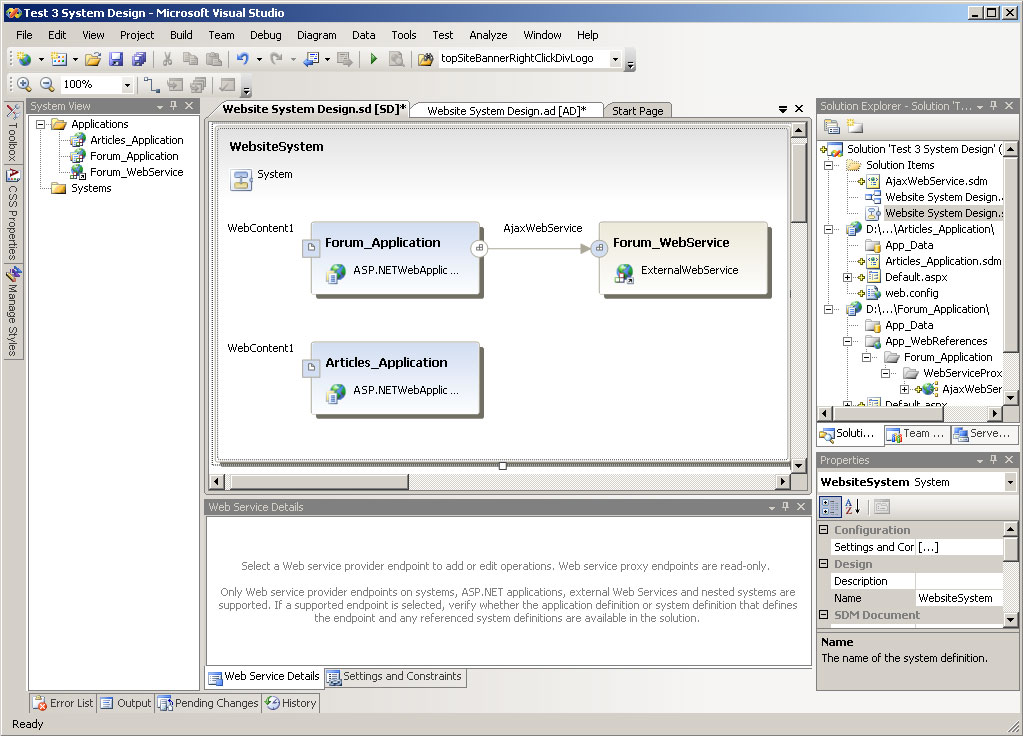Collapse the Configuration category in Properties
Image resolution: width=1023 pixels, height=736 pixels.
[824, 530]
